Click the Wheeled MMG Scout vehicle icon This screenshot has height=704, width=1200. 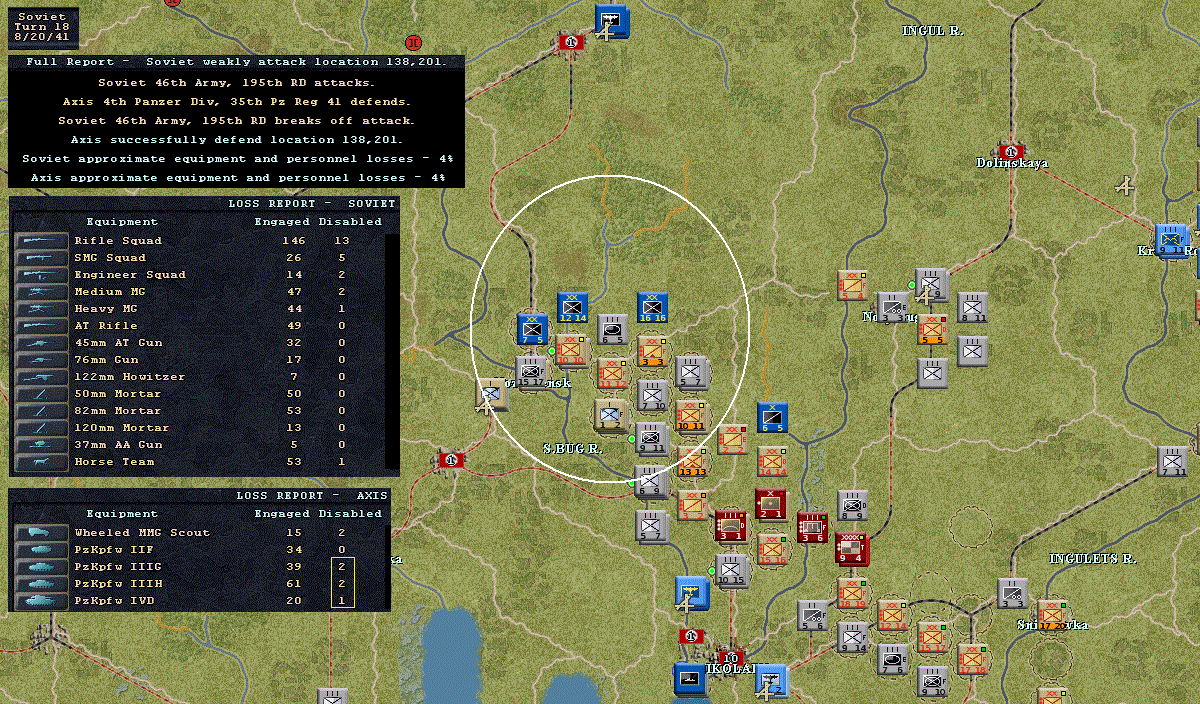[x=41, y=532]
